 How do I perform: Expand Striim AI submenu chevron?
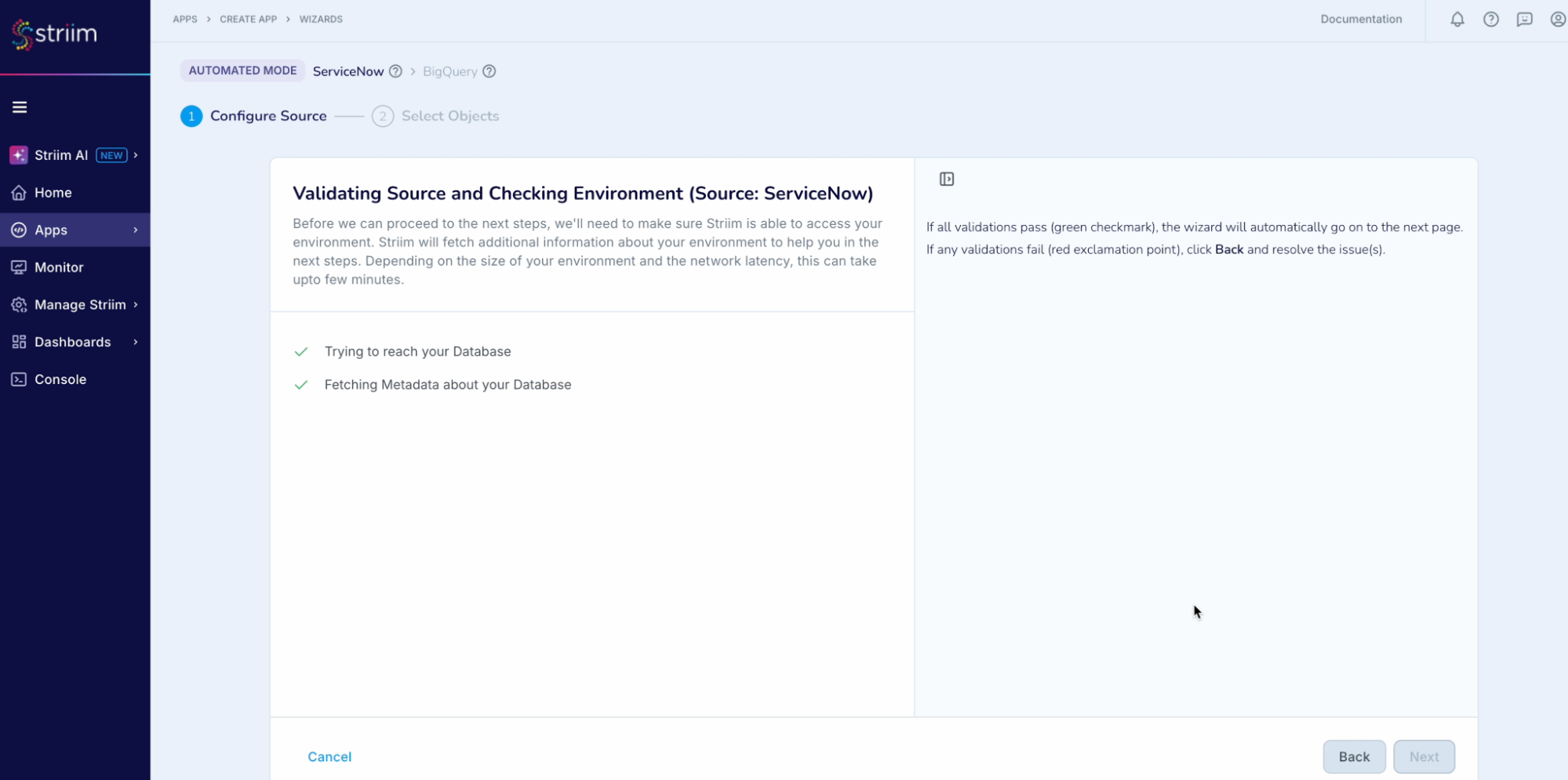point(136,155)
